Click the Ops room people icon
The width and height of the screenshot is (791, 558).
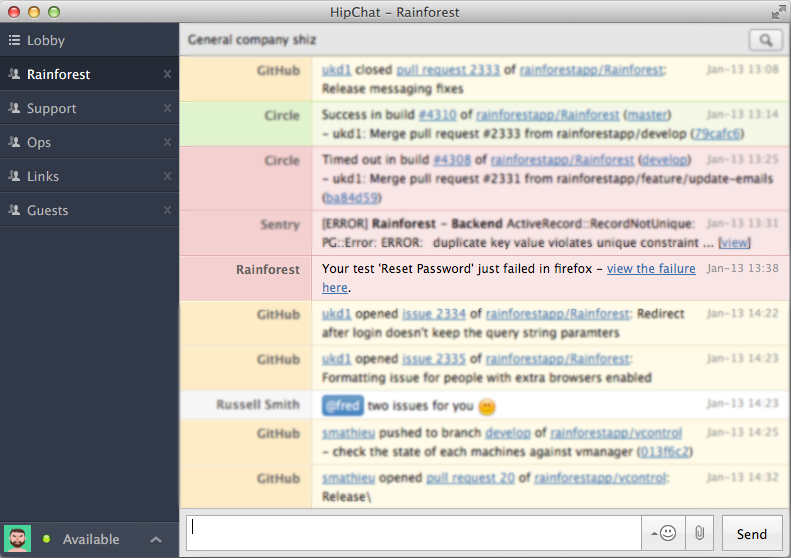click(14, 142)
